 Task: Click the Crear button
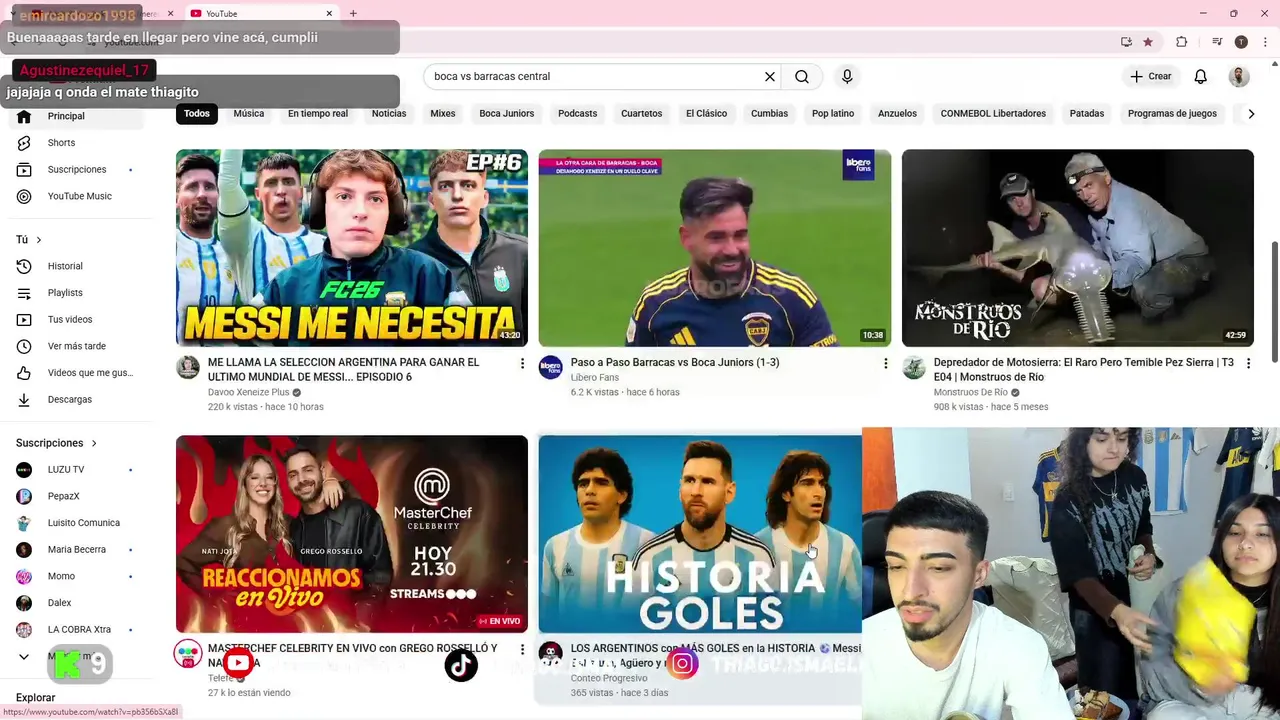tap(1150, 76)
